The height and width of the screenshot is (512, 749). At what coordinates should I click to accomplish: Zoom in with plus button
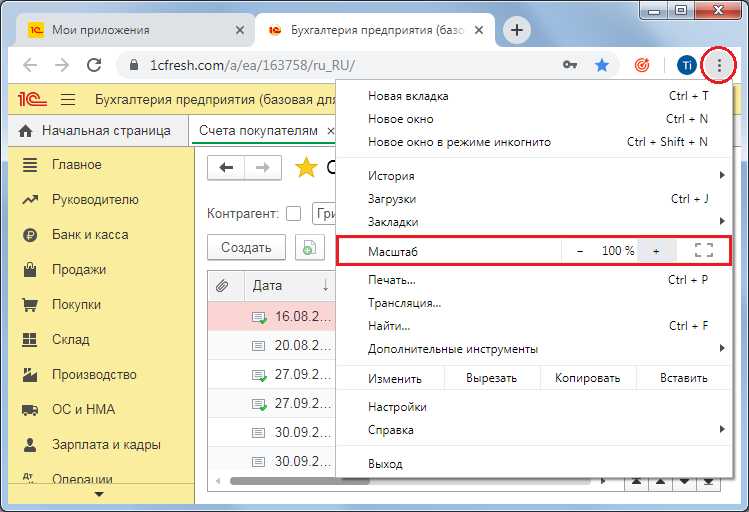tap(656, 251)
